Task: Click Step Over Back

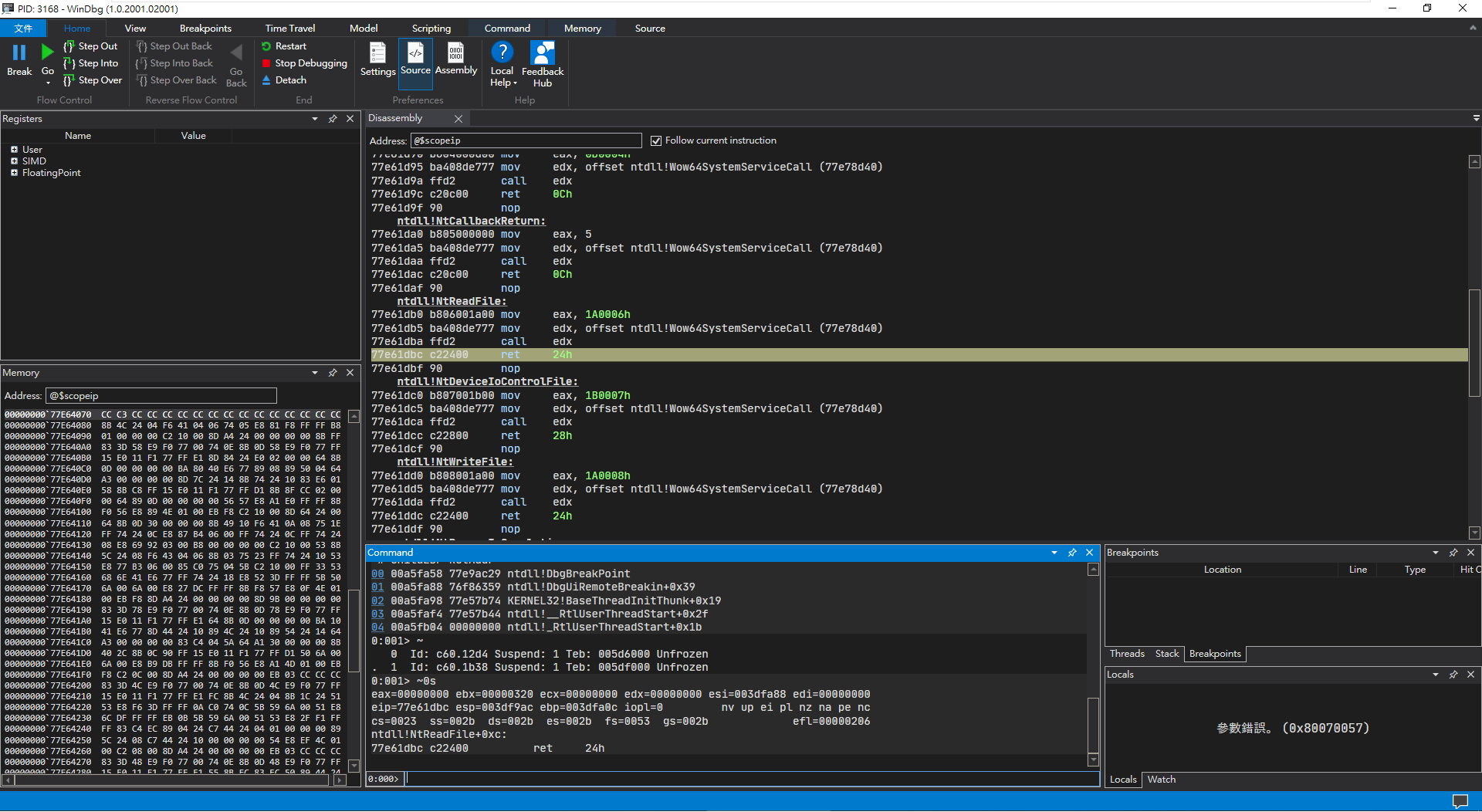Action: point(176,80)
